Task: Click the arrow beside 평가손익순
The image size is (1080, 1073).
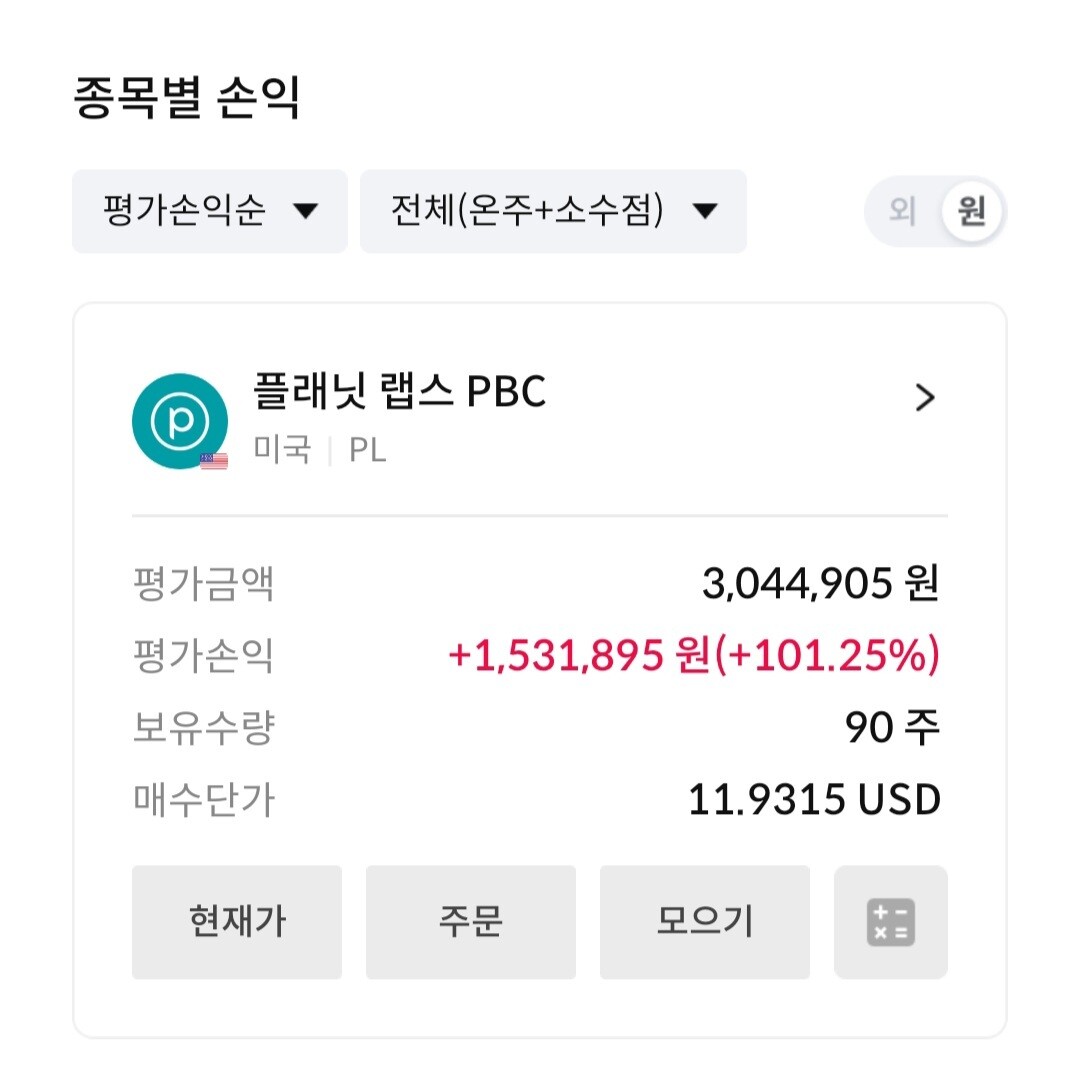Action: [305, 211]
